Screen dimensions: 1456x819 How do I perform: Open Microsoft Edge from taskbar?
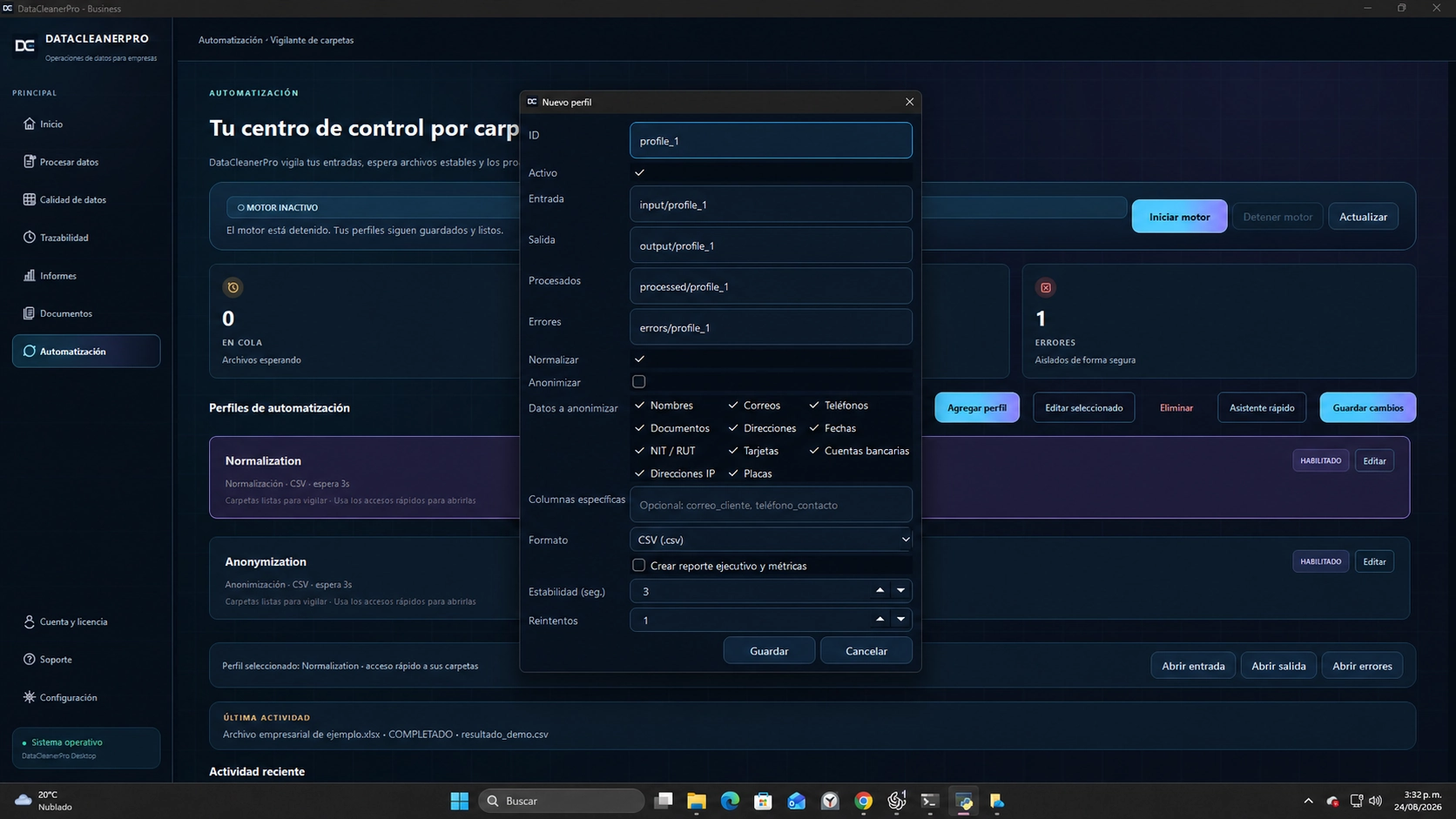pos(730,801)
